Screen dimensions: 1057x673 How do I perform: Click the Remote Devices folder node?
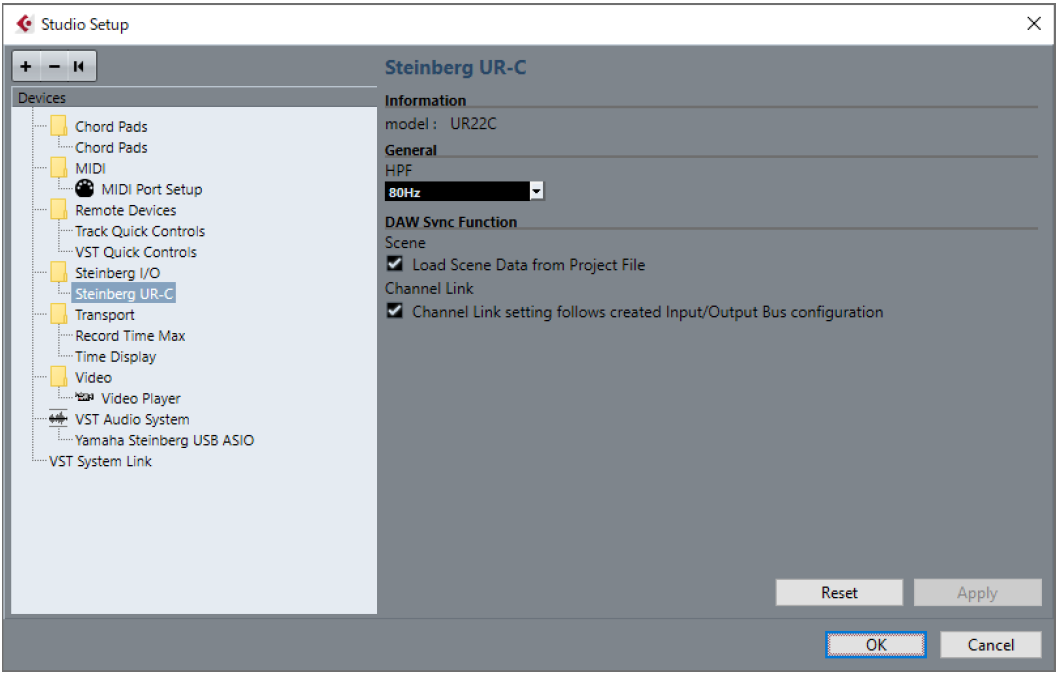tap(125, 210)
